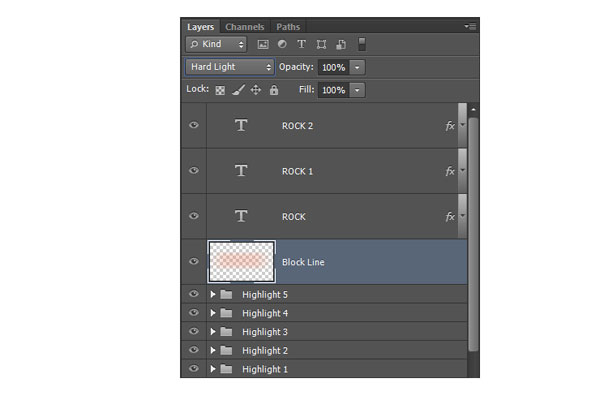600x400 pixels.
Task: Hide the ROCK 2 layer
Action: tap(194, 125)
